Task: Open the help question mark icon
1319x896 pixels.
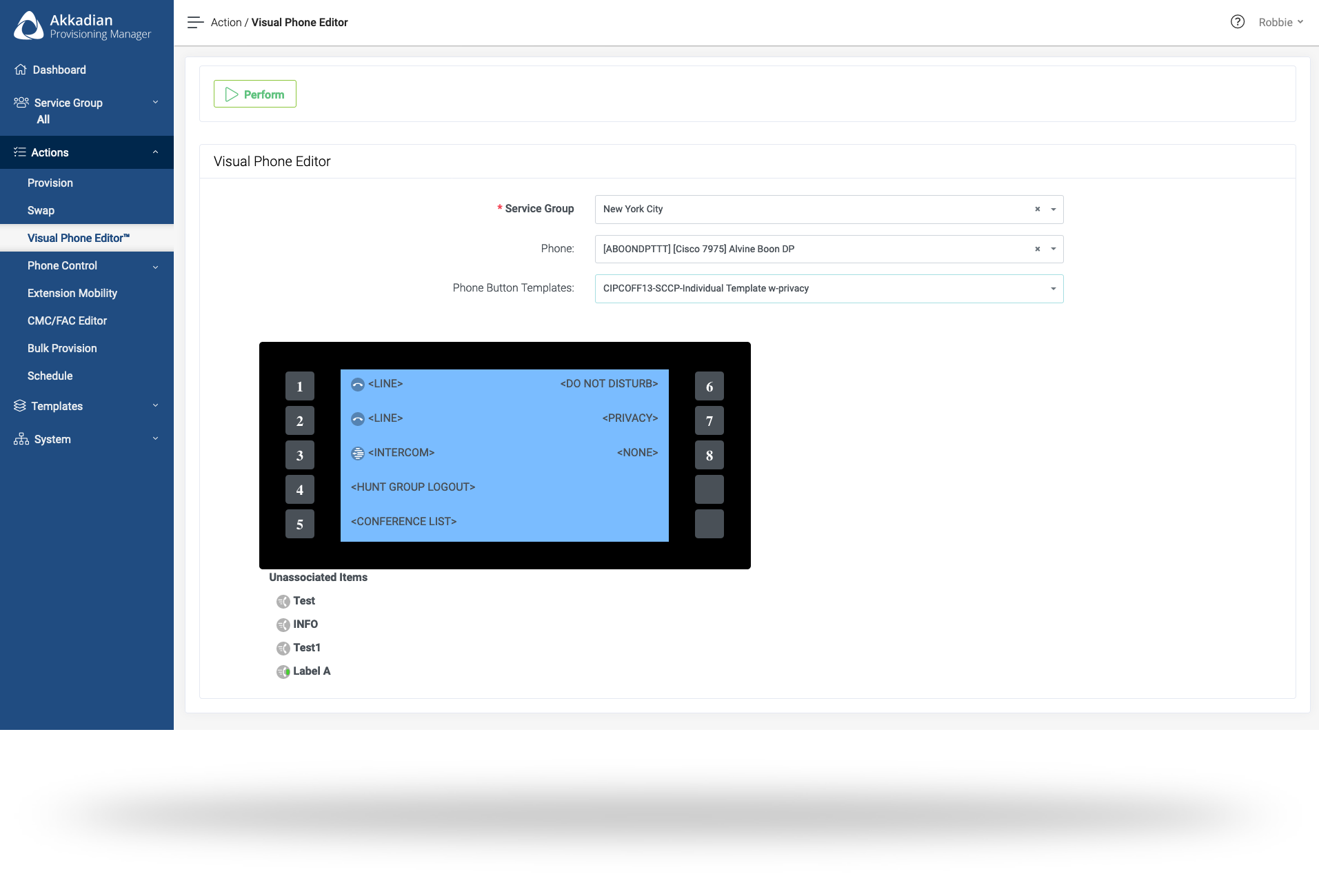Action: click(x=1238, y=22)
